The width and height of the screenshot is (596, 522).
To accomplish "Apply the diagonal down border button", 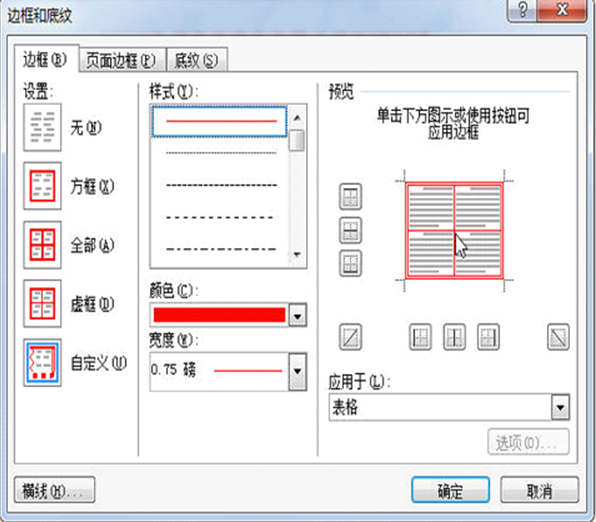I will pos(558,336).
